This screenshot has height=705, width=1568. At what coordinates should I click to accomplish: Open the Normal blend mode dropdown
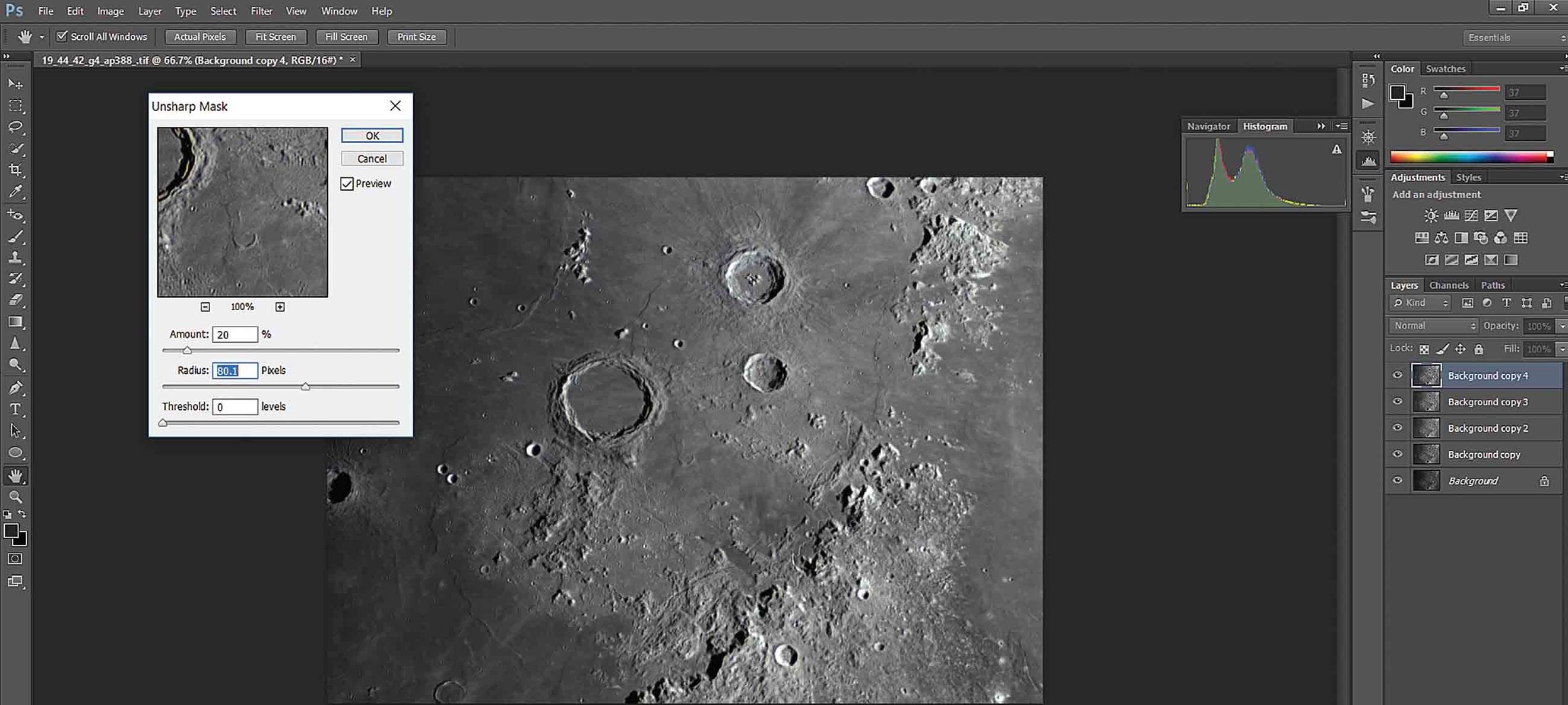1434,325
